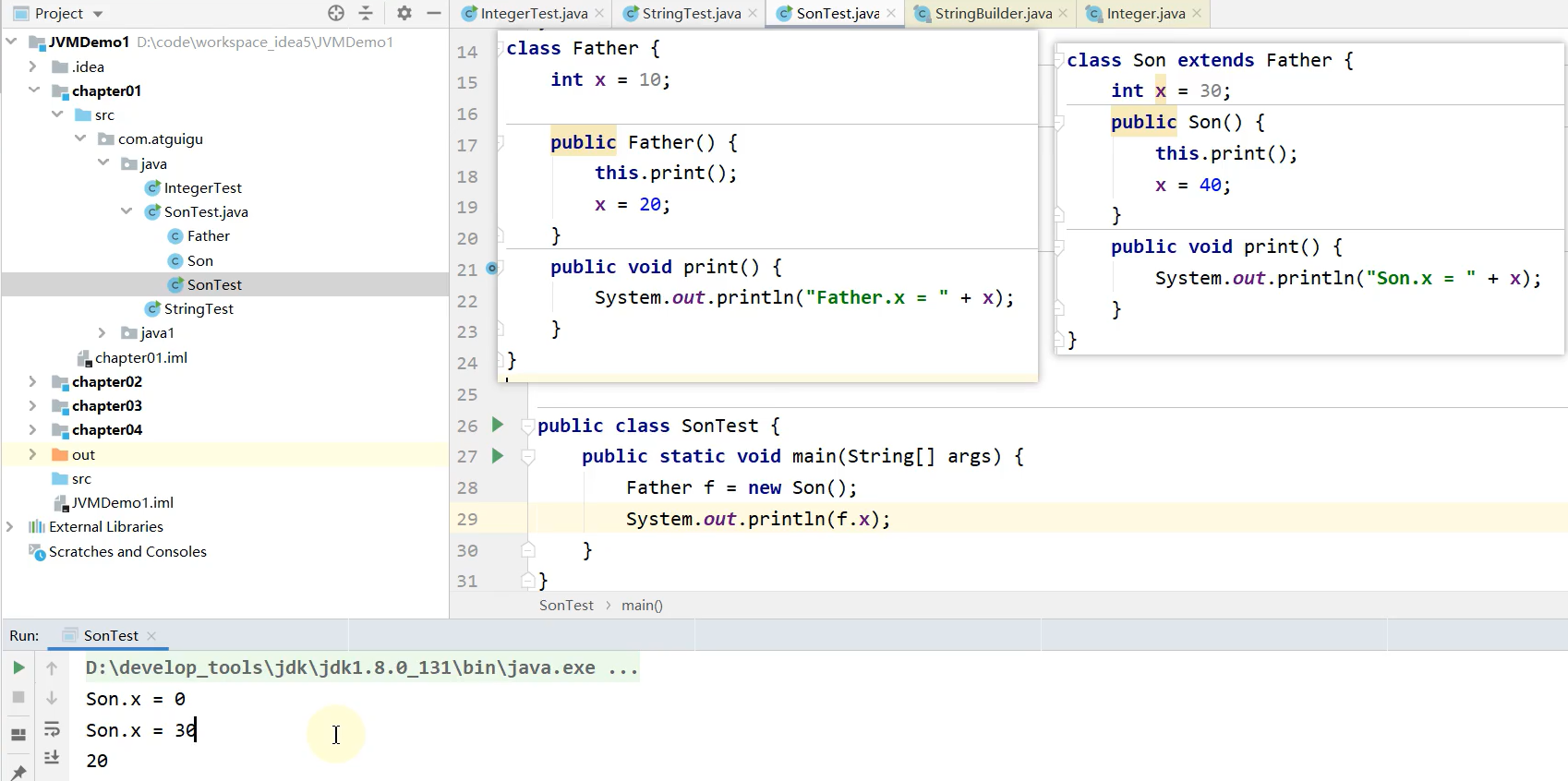Viewport: 1568px width, 781px height.
Task: Click run gutter arrow at line 27
Action: click(498, 455)
